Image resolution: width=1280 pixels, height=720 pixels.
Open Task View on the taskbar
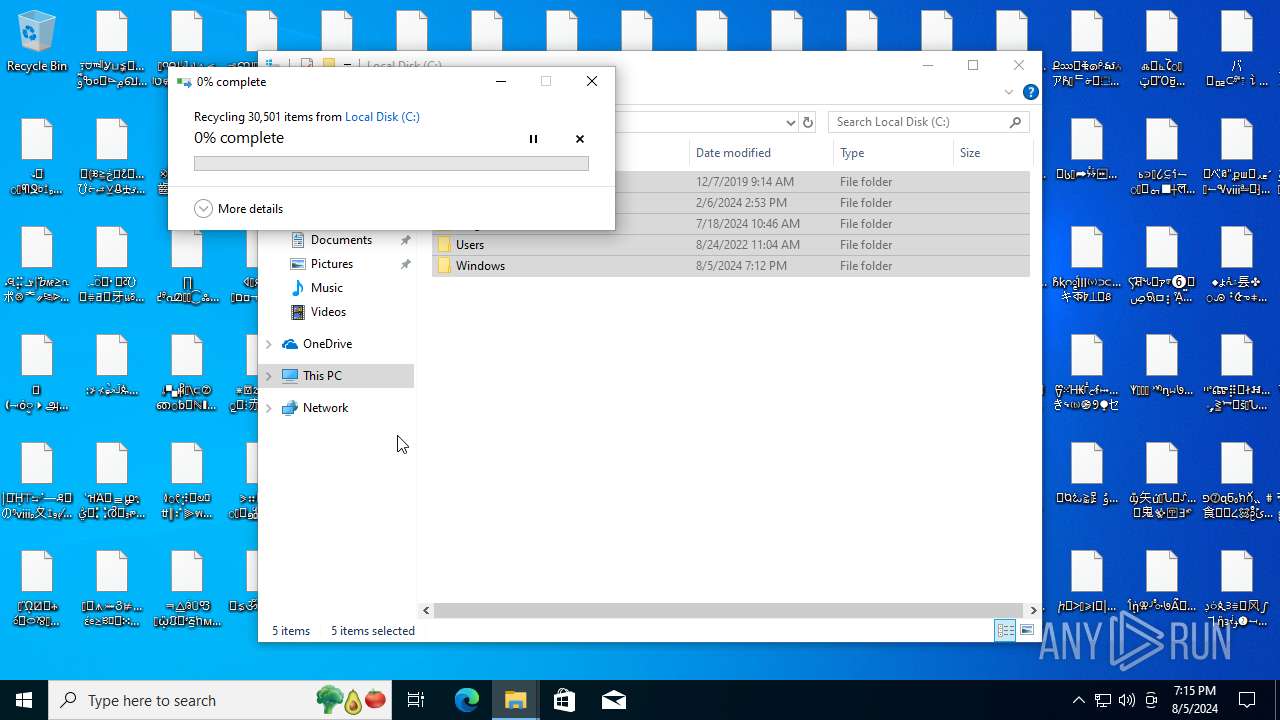[x=416, y=700]
